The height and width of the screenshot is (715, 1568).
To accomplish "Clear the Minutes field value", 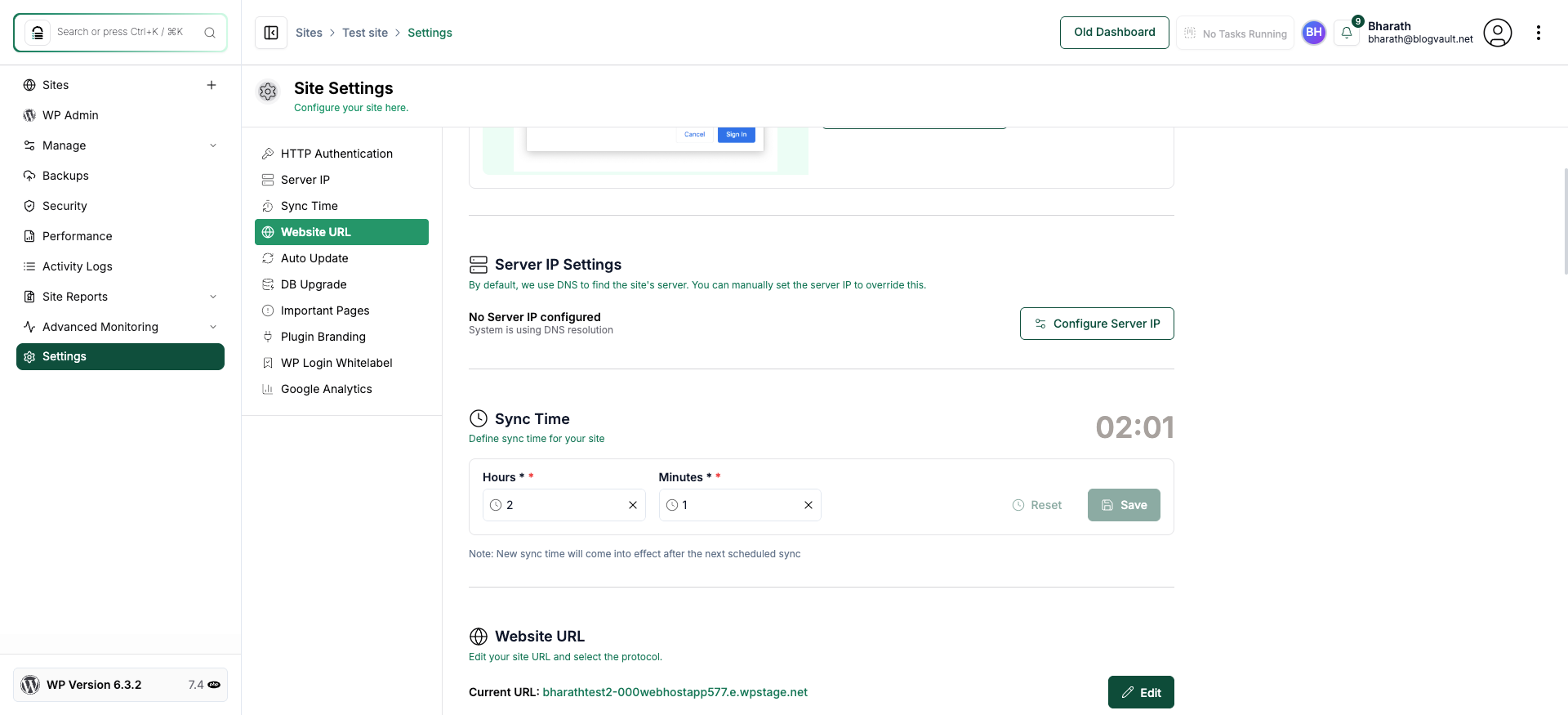I will click(x=808, y=505).
